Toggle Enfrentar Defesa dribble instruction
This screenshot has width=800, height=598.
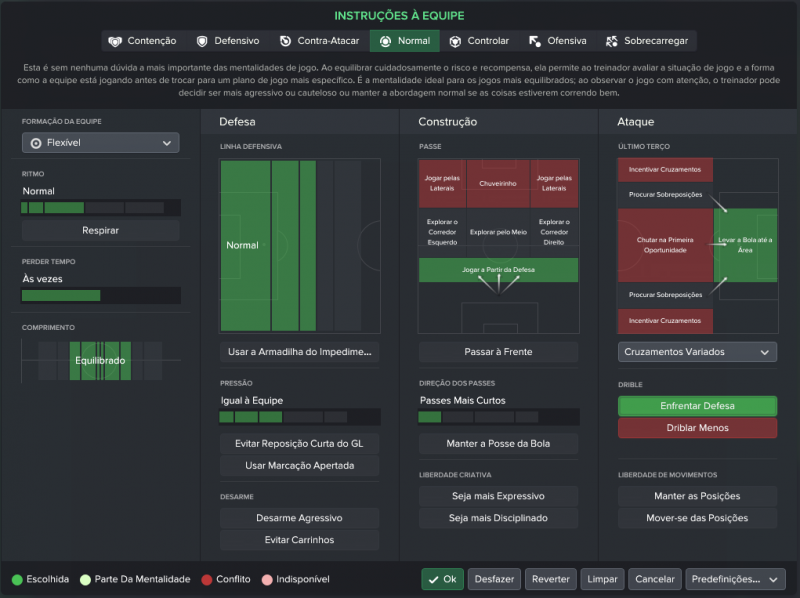coord(697,406)
